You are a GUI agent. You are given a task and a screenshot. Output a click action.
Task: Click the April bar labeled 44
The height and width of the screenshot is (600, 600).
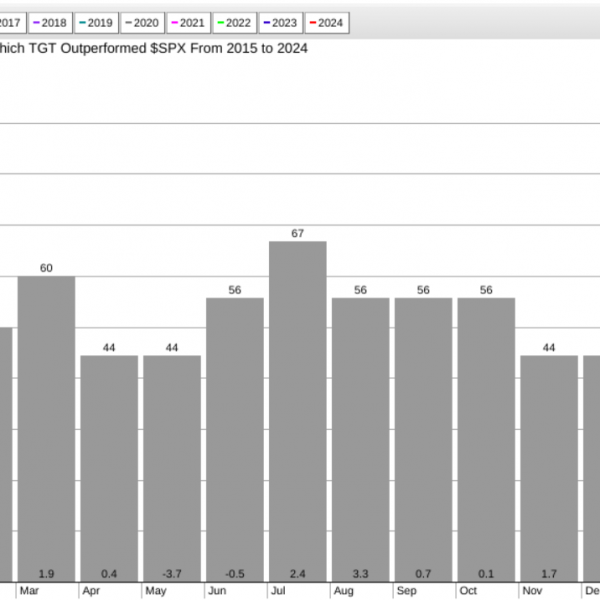click(109, 469)
